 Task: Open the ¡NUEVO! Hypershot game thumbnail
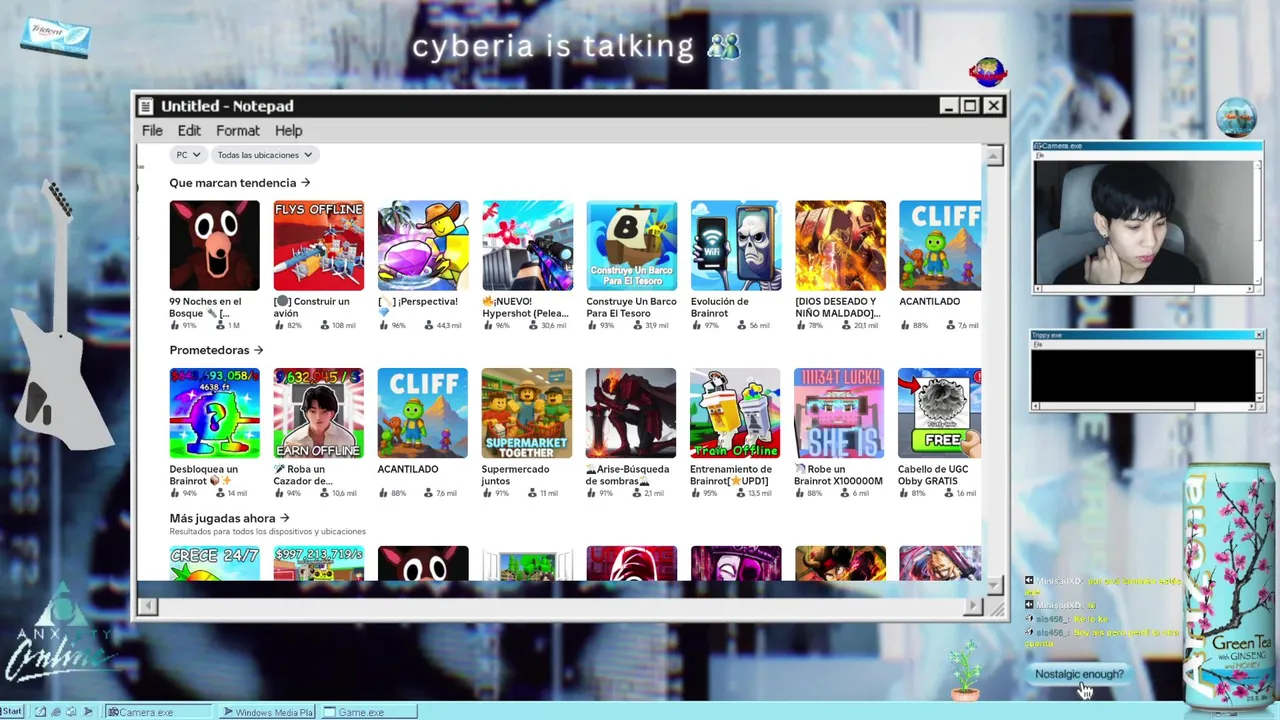(x=527, y=245)
